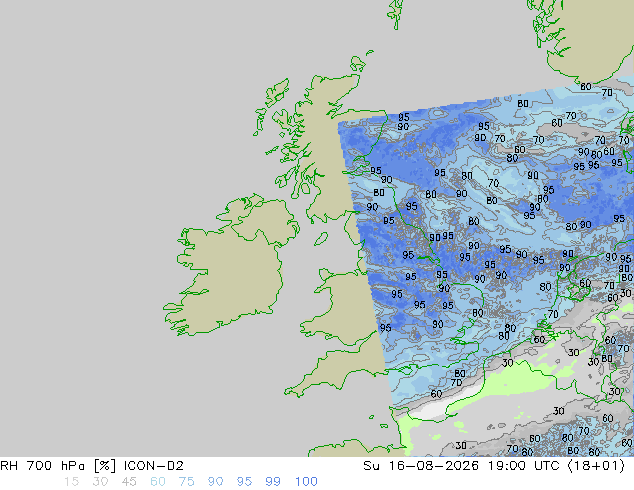
Task: Click the date 'Su 16-08-2026'
Action: click(x=421, y=466)
